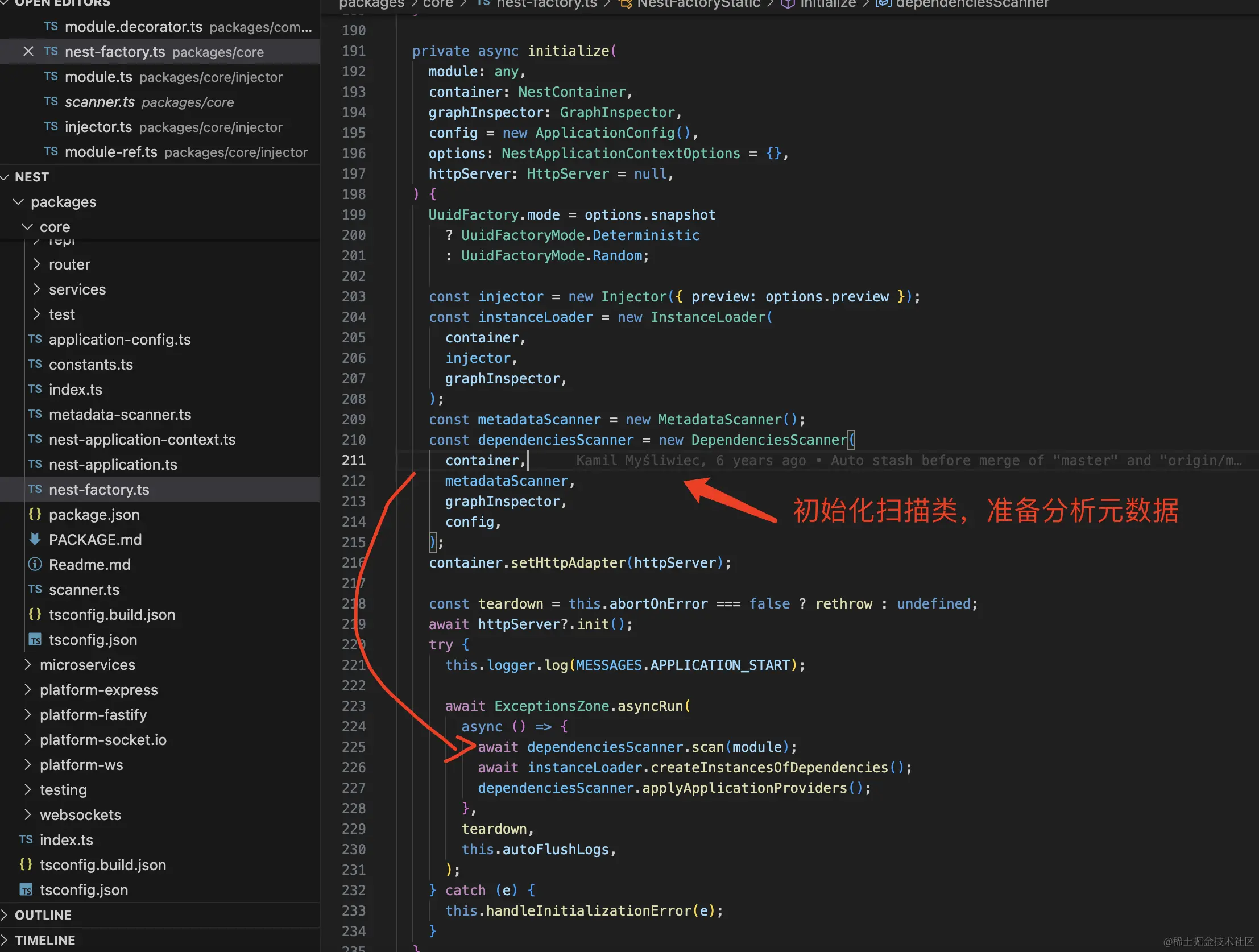
Task: Click the markdown arrow icon of PACKAGE.md
Action: 35,539
